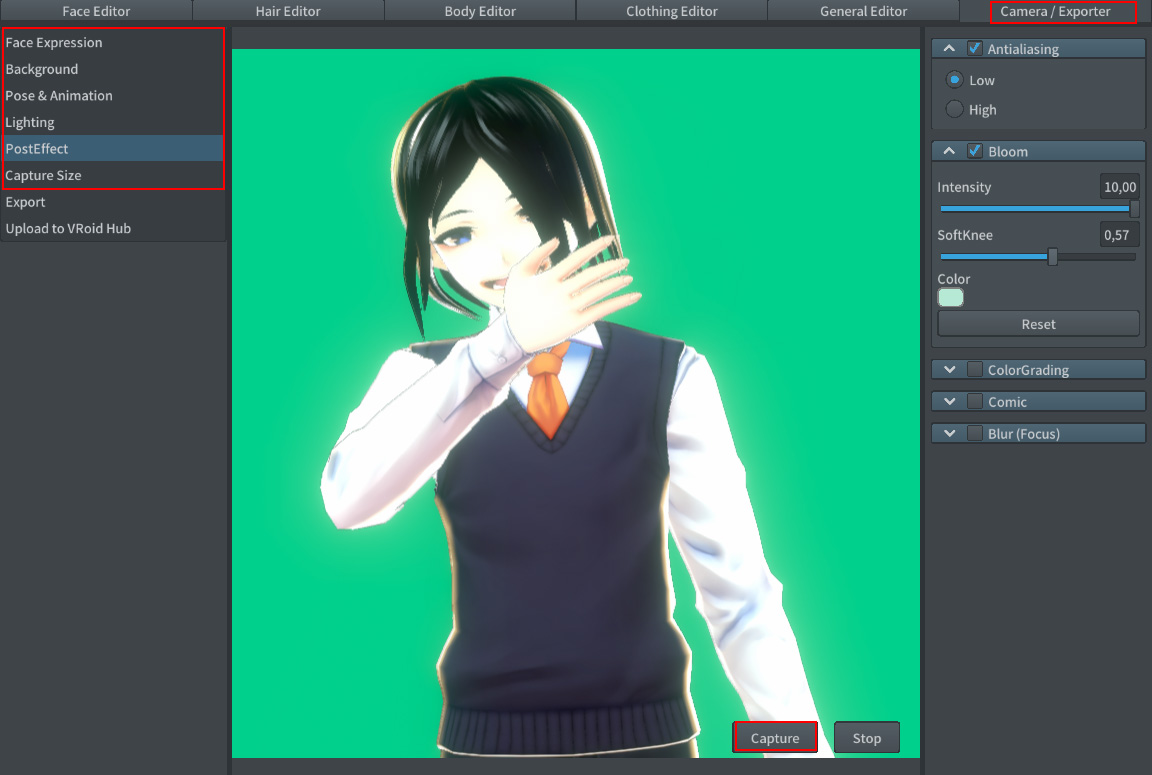Collapse the Bloom section
Screen dimensions: 1152x775
point(948,150)
